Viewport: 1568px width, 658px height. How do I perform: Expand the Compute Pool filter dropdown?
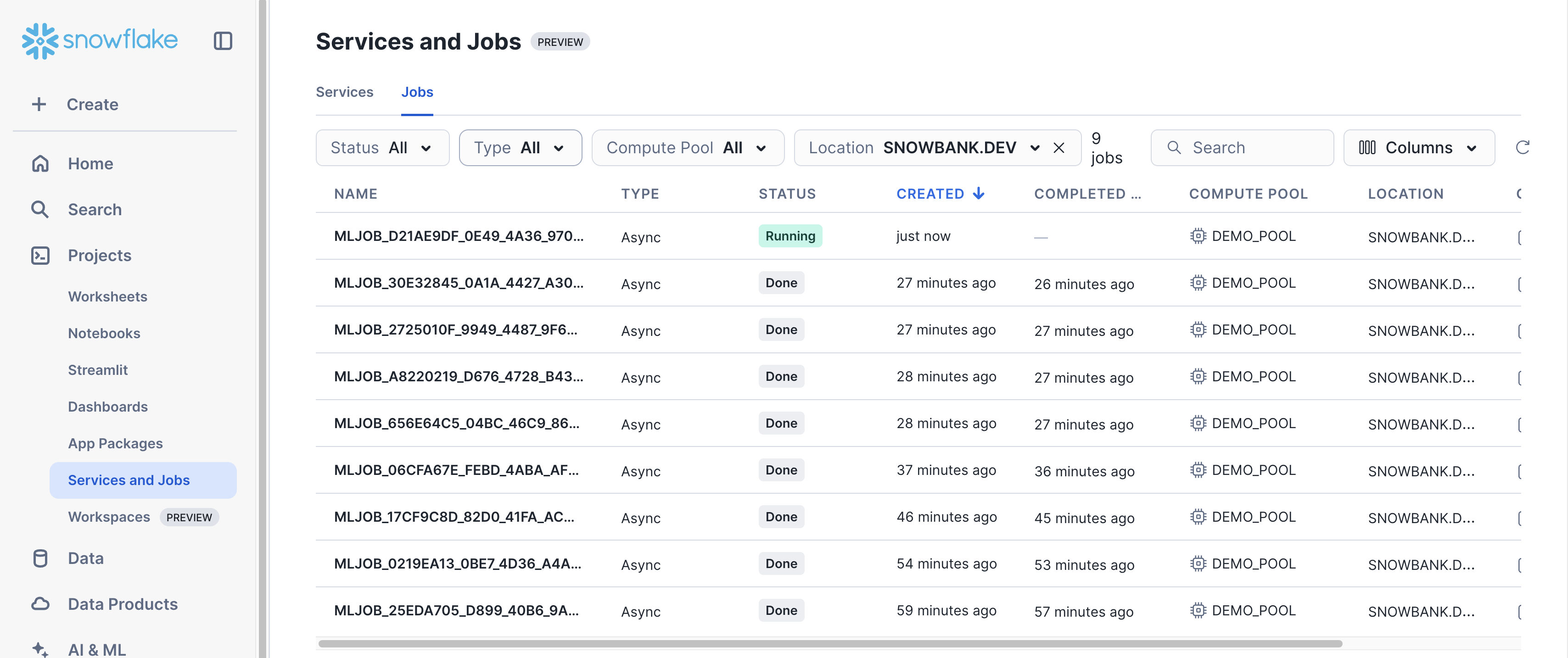[687, 148]
